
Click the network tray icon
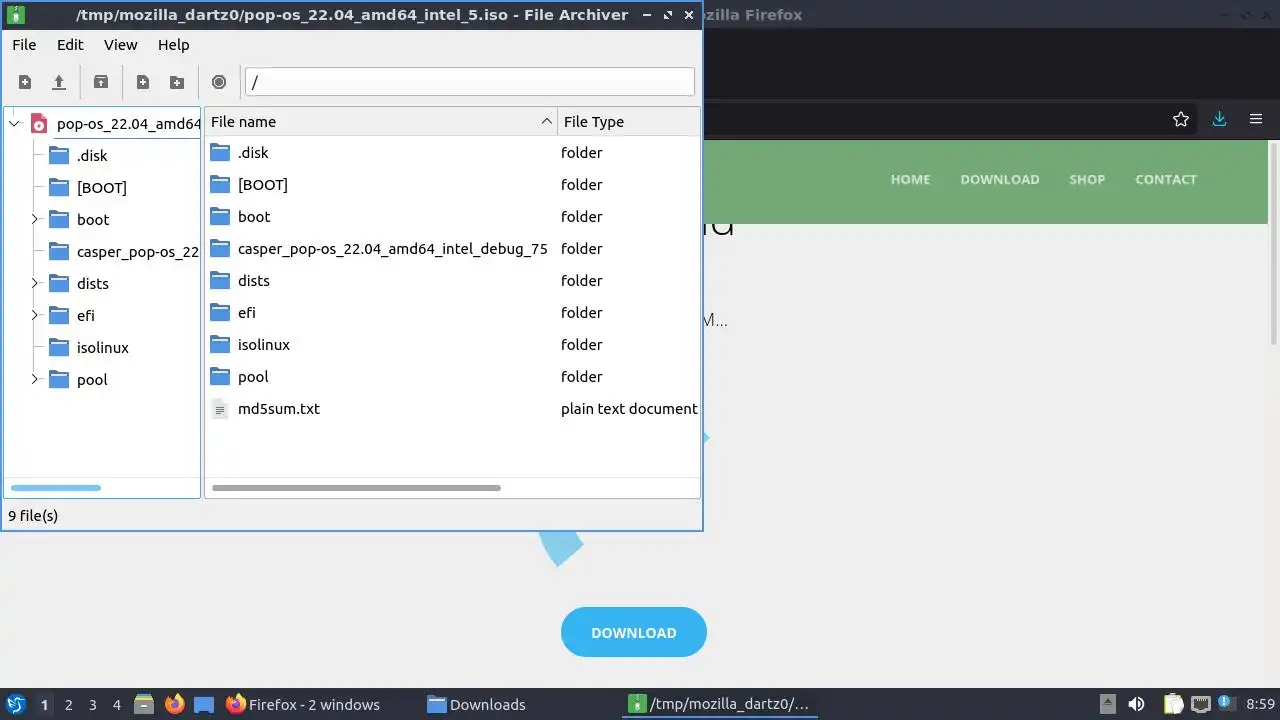click(x=1200, y=704)
